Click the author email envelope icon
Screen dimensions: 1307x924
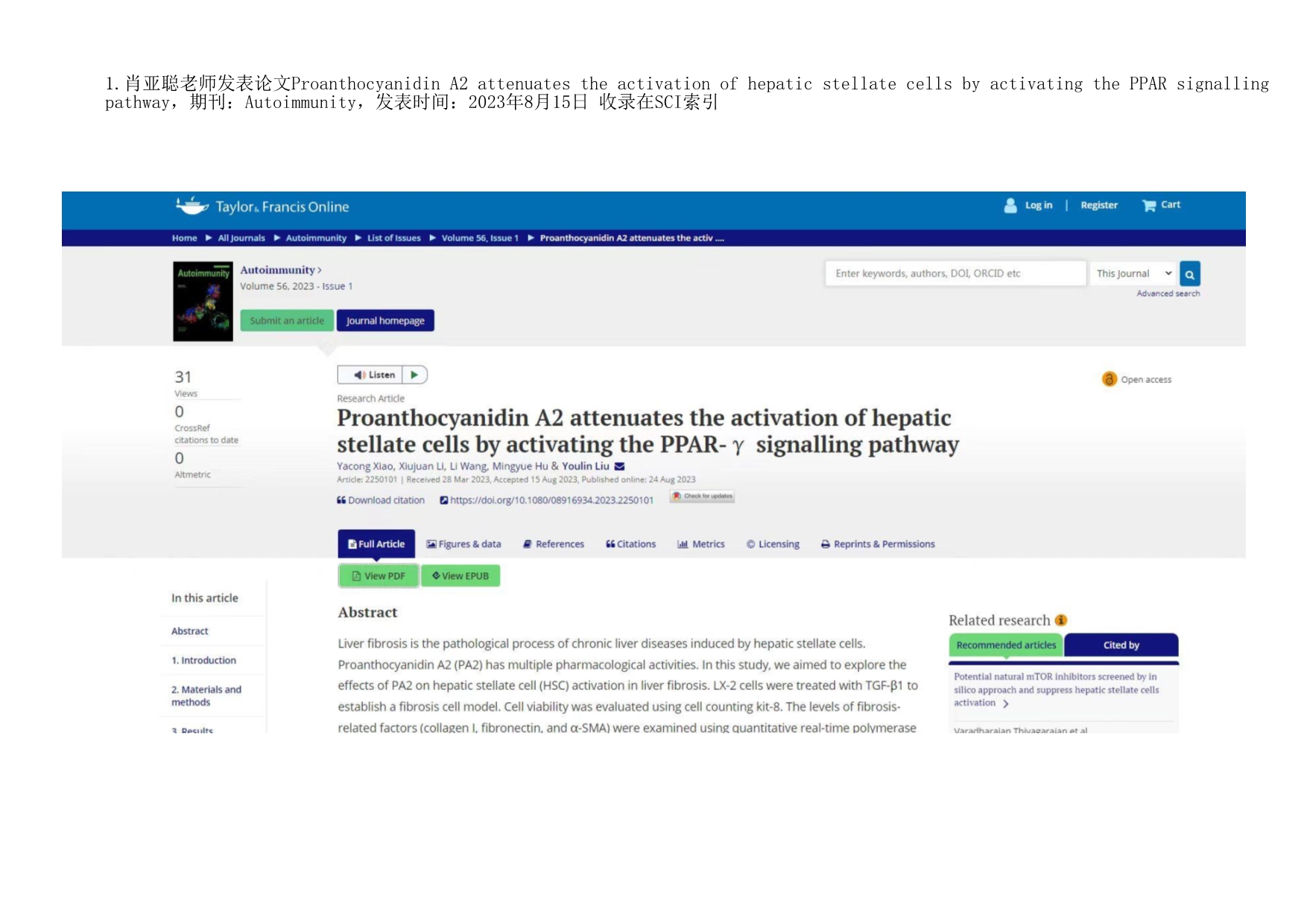(619, 466)
